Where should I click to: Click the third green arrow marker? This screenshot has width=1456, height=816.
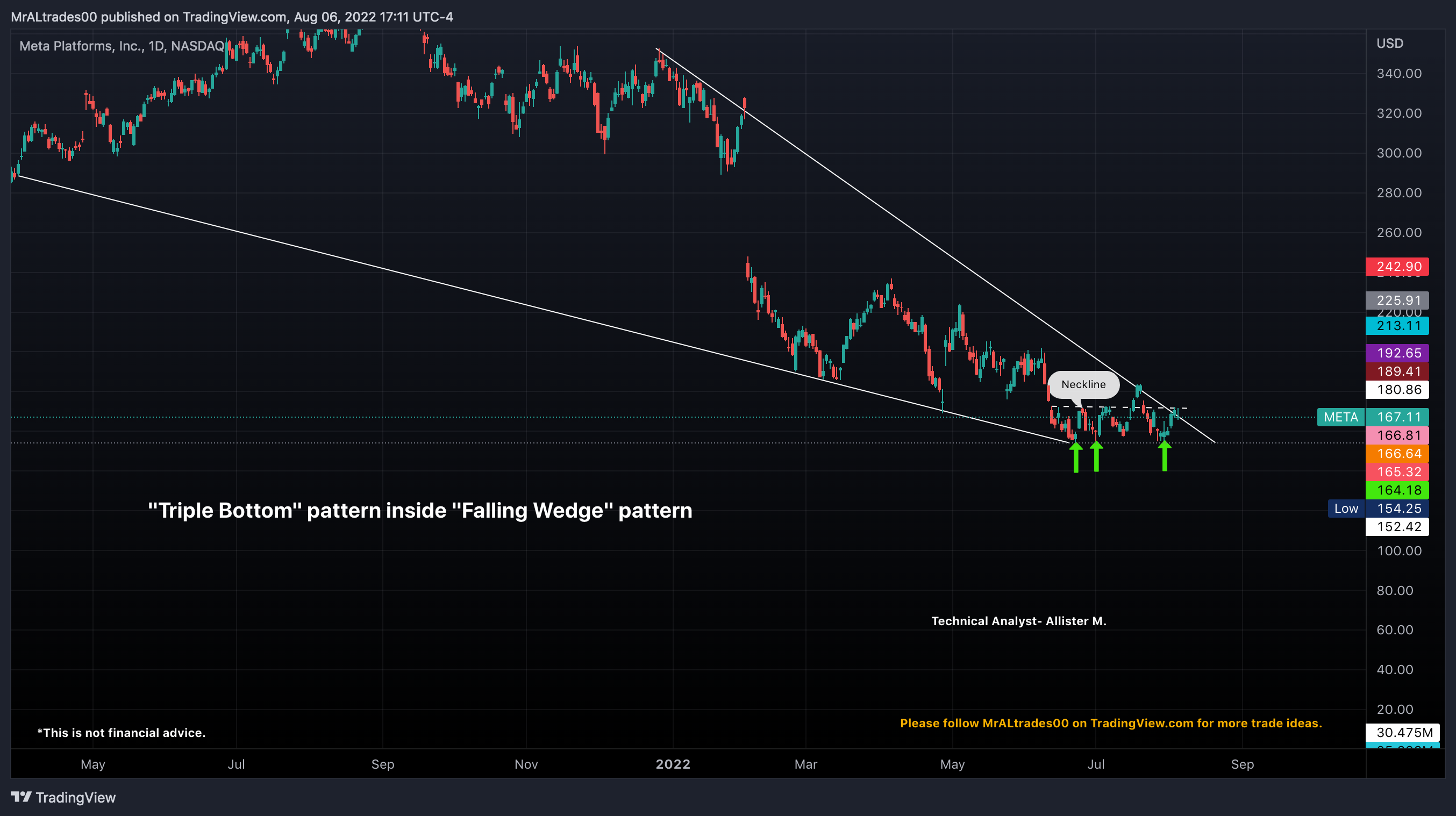pos(1165,455)
